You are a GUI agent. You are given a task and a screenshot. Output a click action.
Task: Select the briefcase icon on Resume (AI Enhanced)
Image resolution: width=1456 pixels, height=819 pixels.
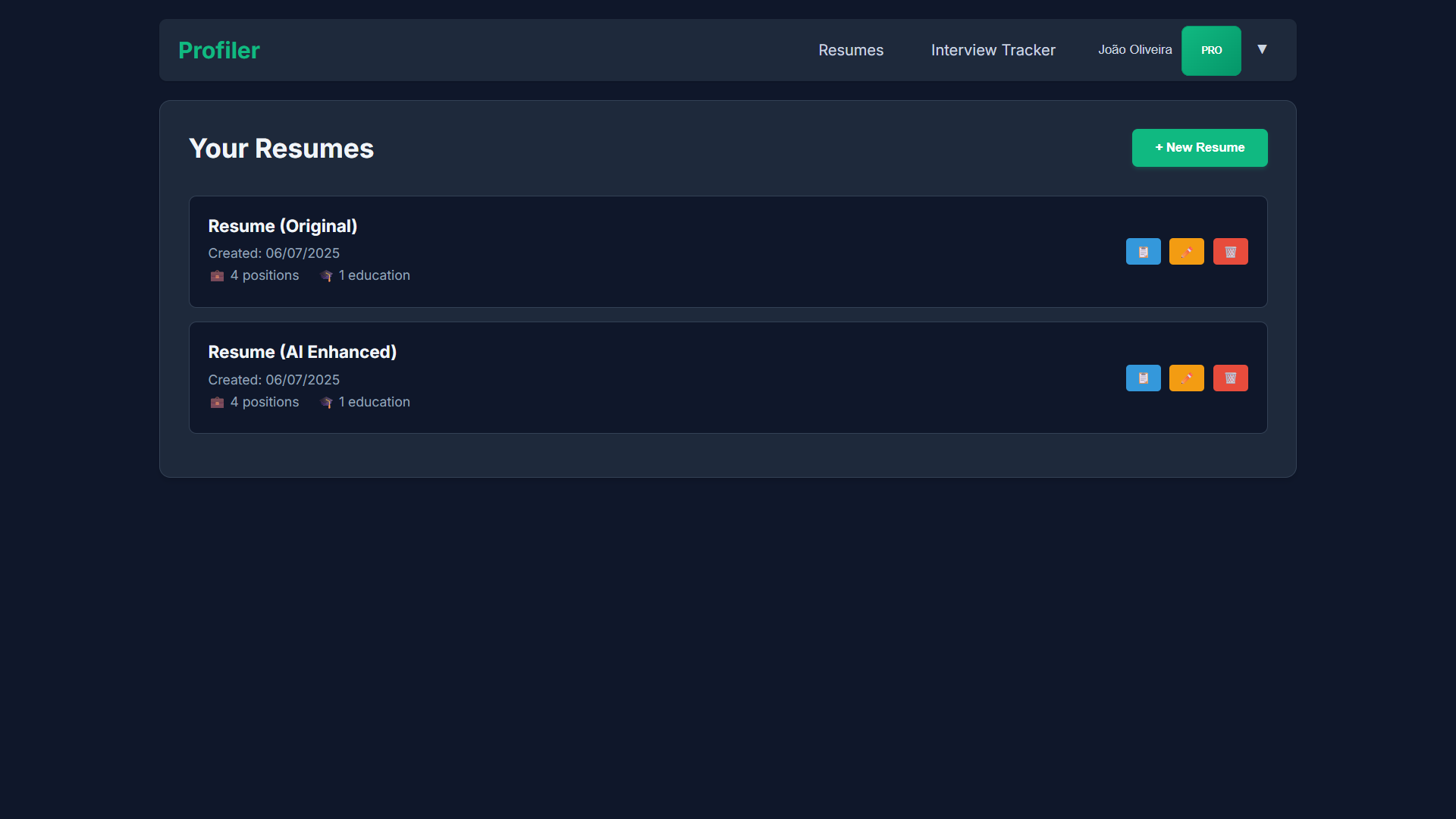[217, 403]
